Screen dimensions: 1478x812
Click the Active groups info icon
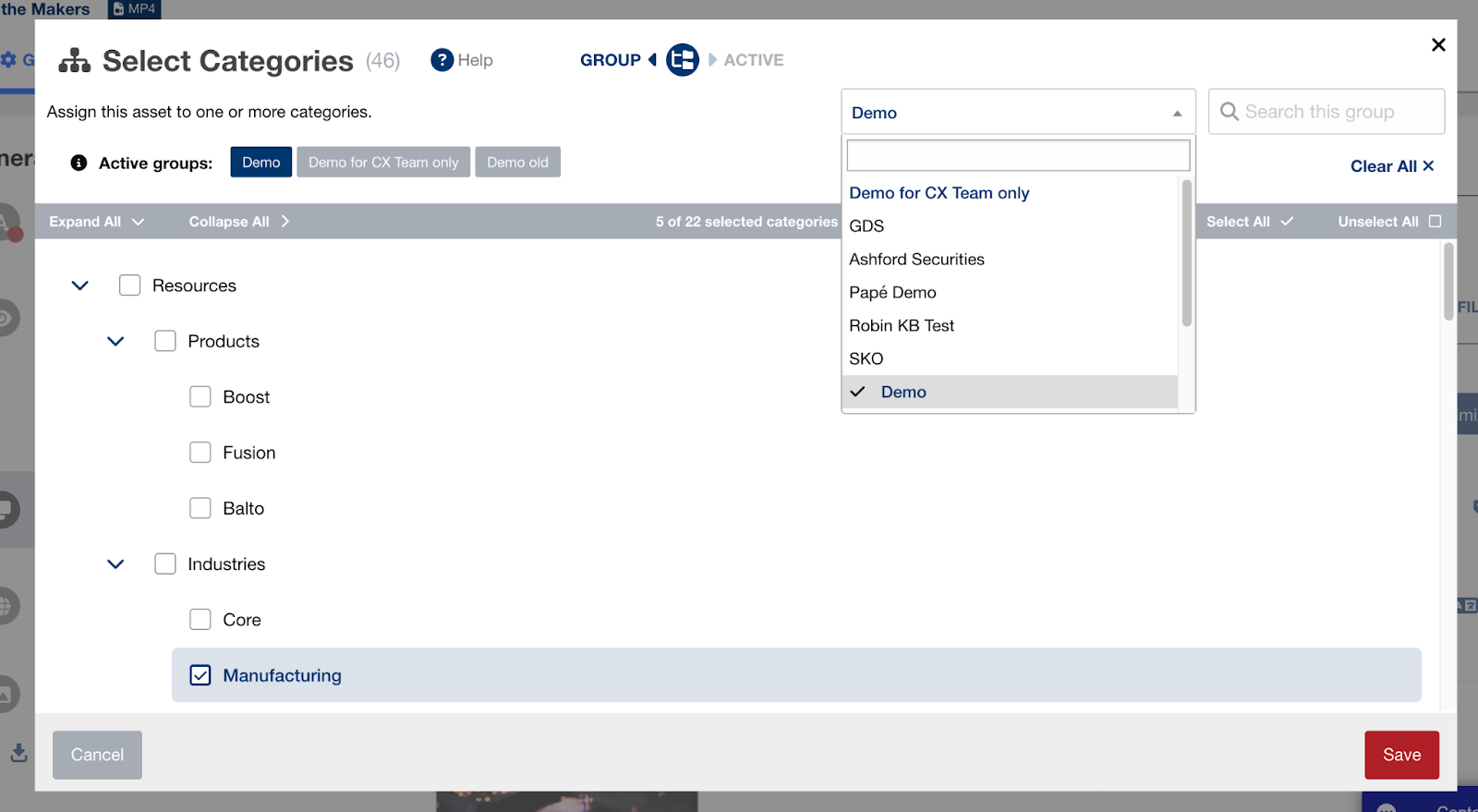79,163
